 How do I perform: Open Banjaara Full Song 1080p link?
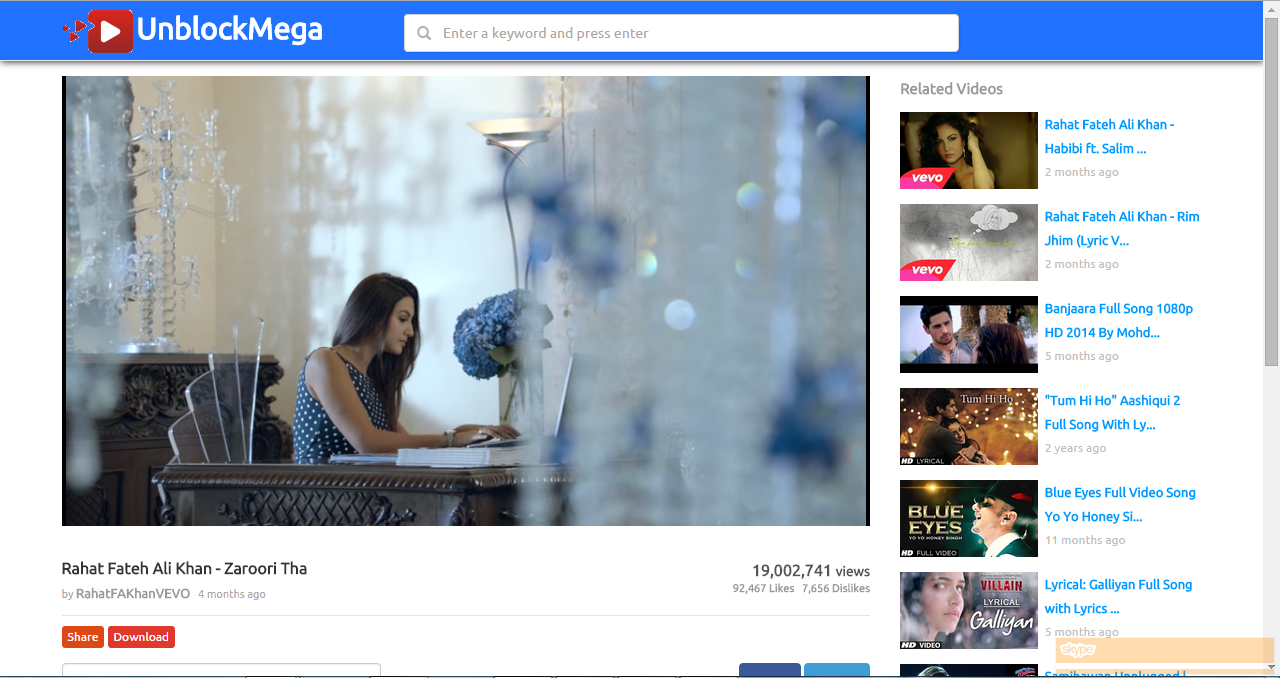[x=1119, y=320]
